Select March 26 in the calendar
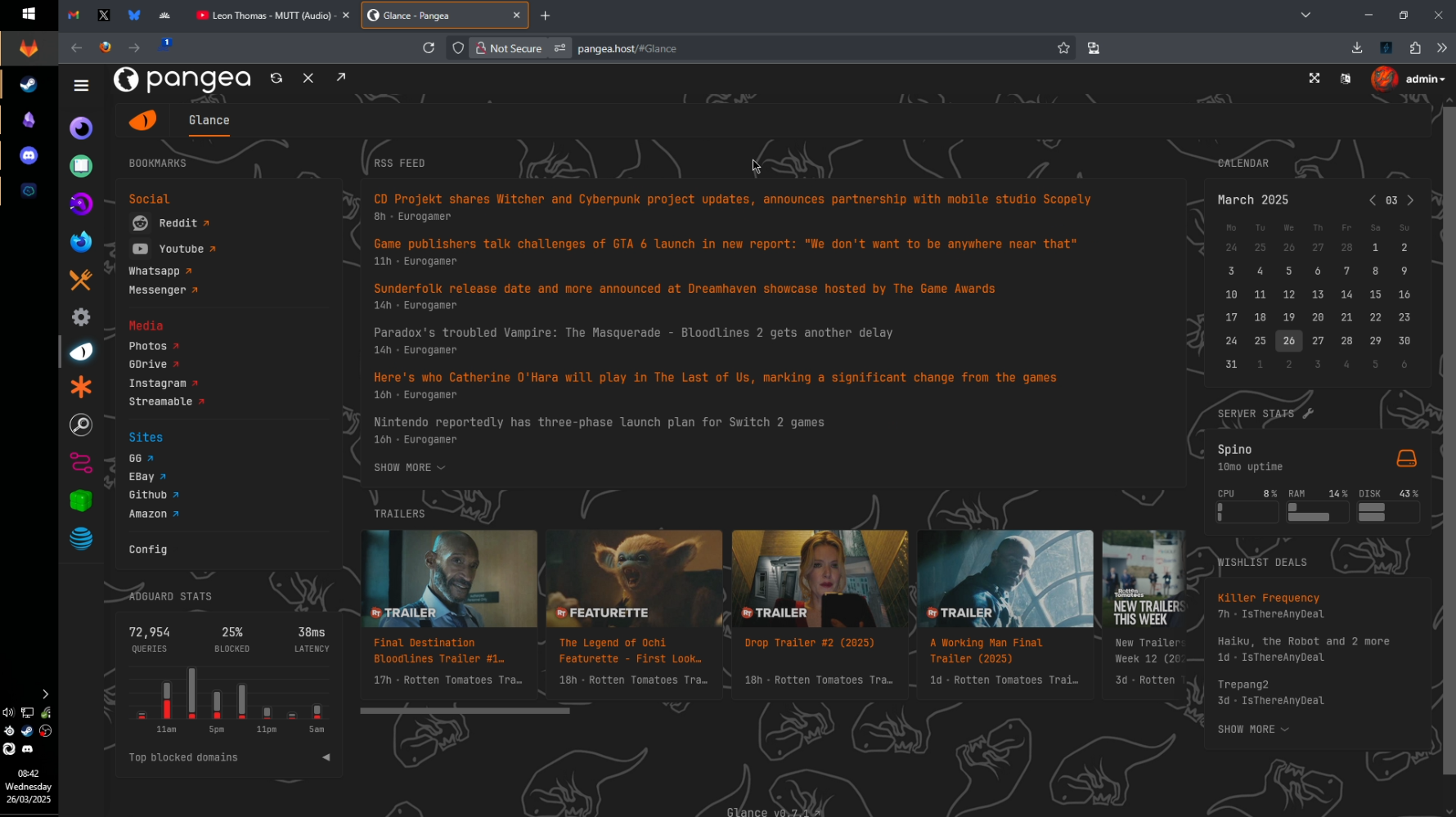This screenshot has height=817, width=1456. coord(1288,341)
